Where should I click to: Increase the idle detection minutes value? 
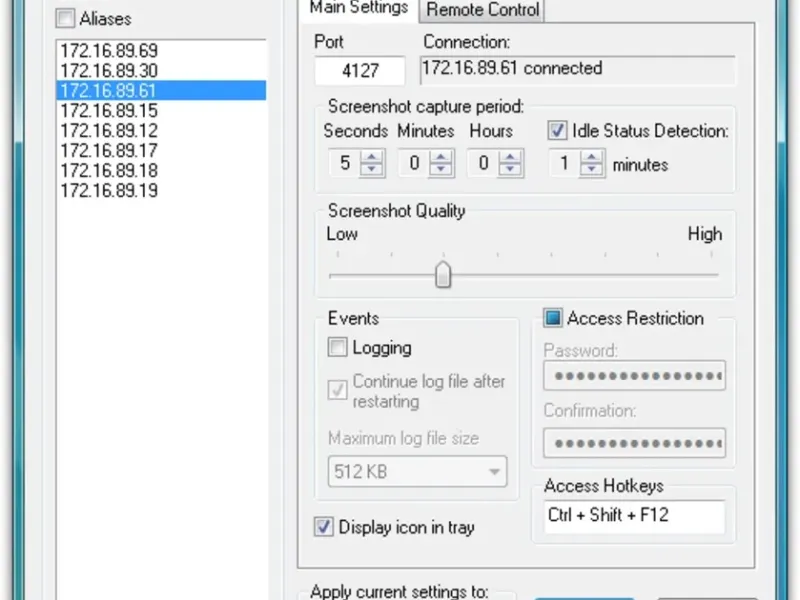click(x=592, y=157)
